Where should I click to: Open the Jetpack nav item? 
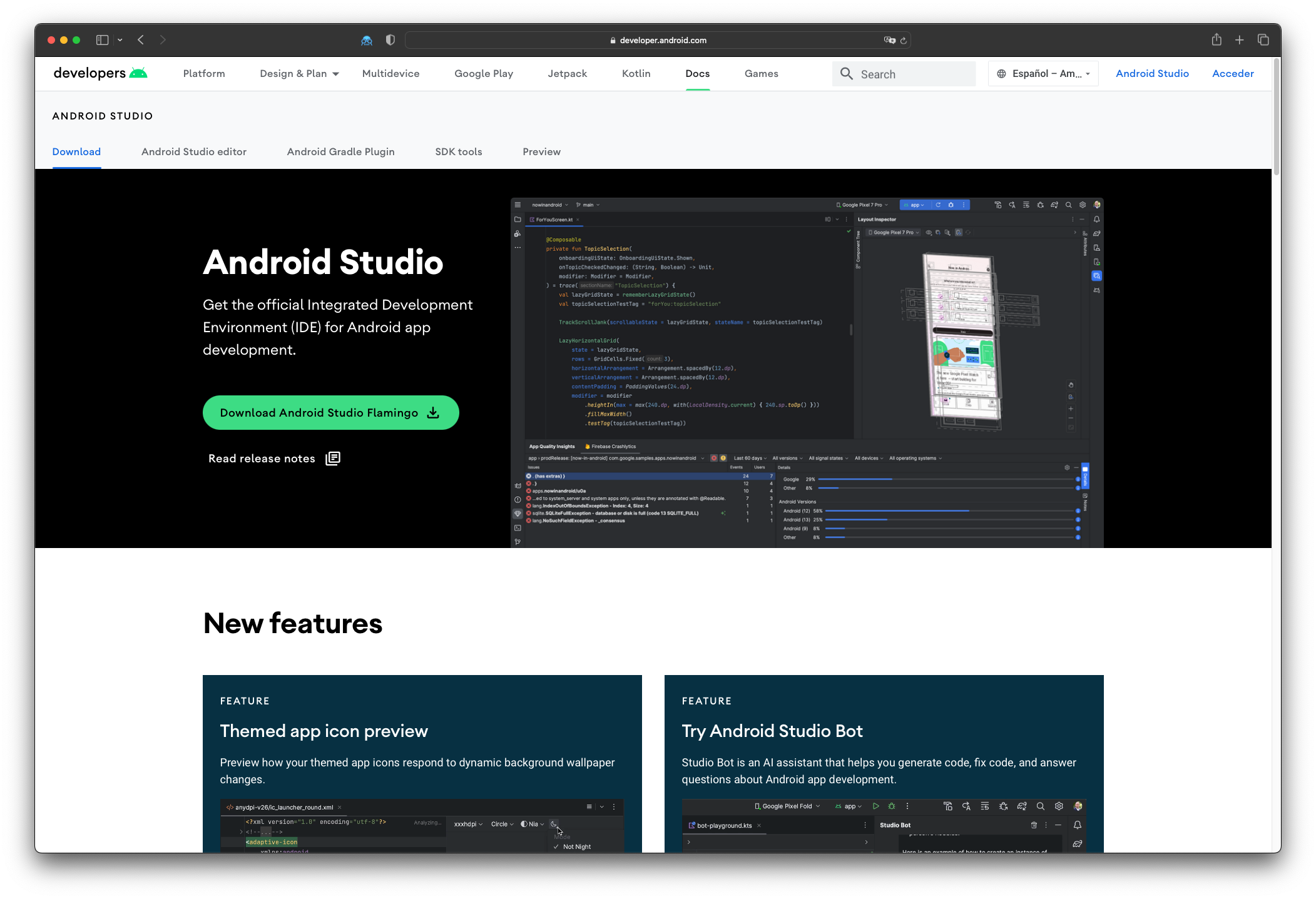567,74
